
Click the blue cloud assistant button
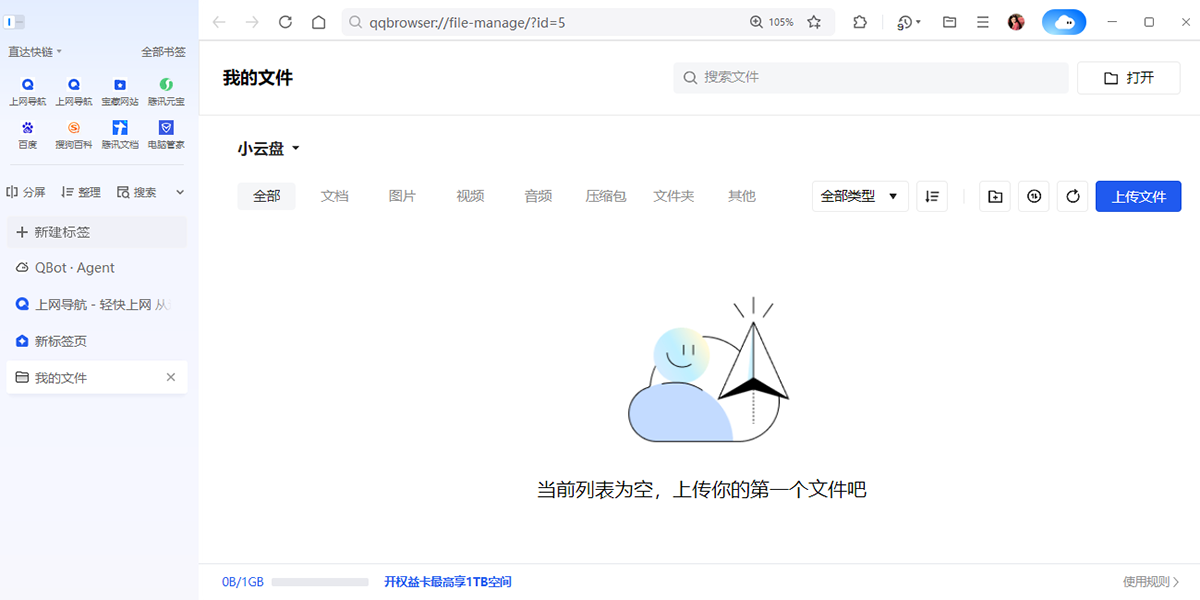coord(1064,22)
